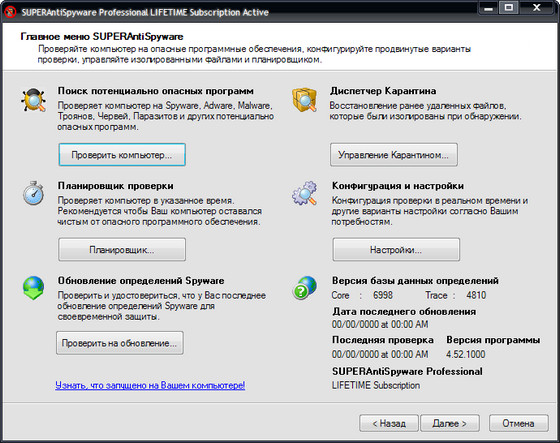Continue with Далее button
The image size is (560, 443).
coord(450,423)
